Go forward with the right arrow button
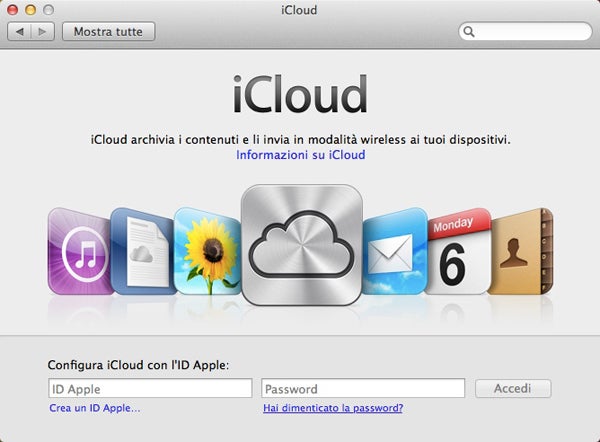The width and height of the screenshot is (600, 442). tap(42, 31)
